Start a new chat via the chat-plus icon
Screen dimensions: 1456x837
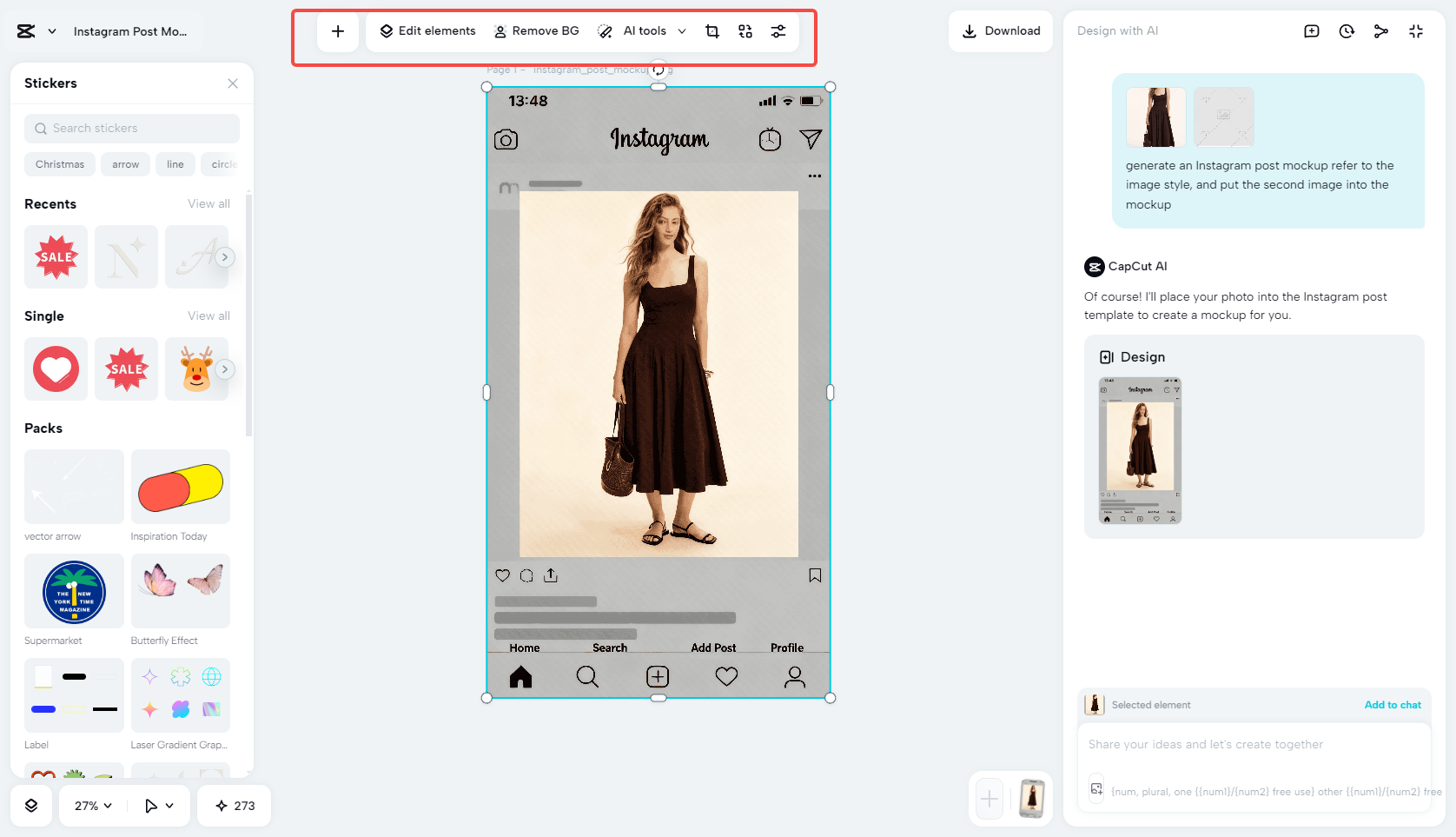click(x=1312, y=30)
